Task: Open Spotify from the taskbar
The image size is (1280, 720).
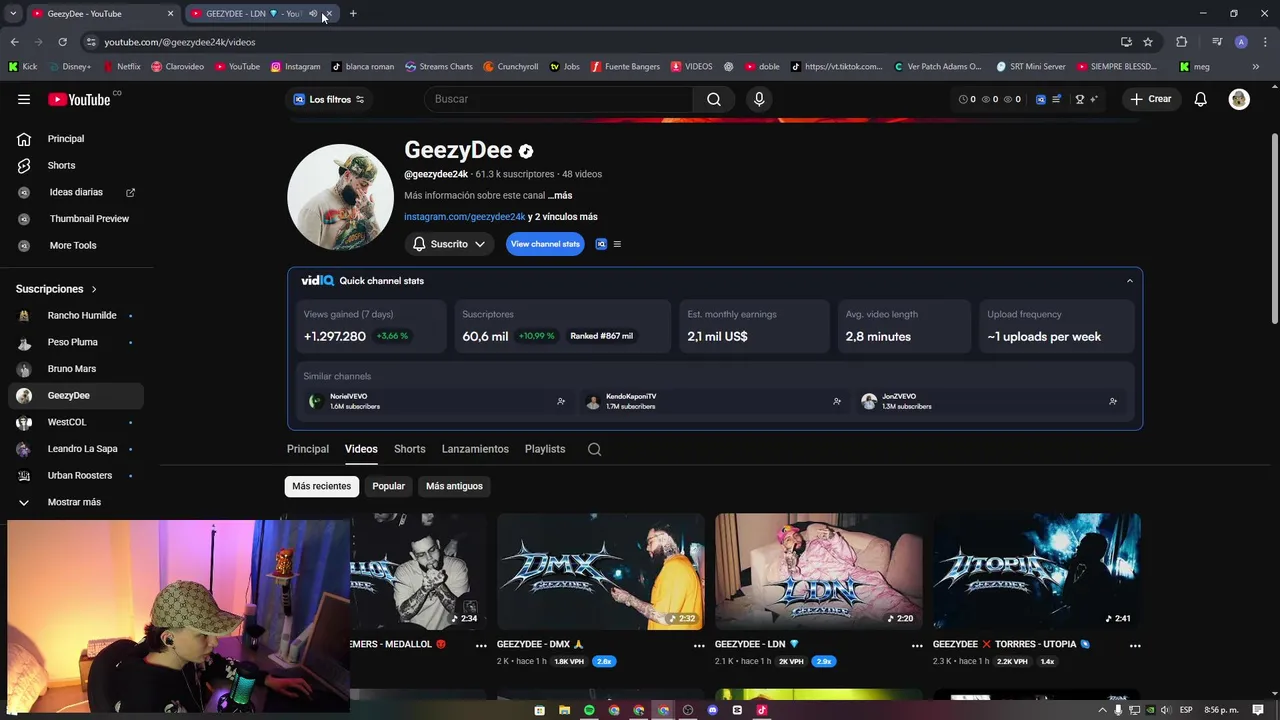Action: [x=589, y=710]
